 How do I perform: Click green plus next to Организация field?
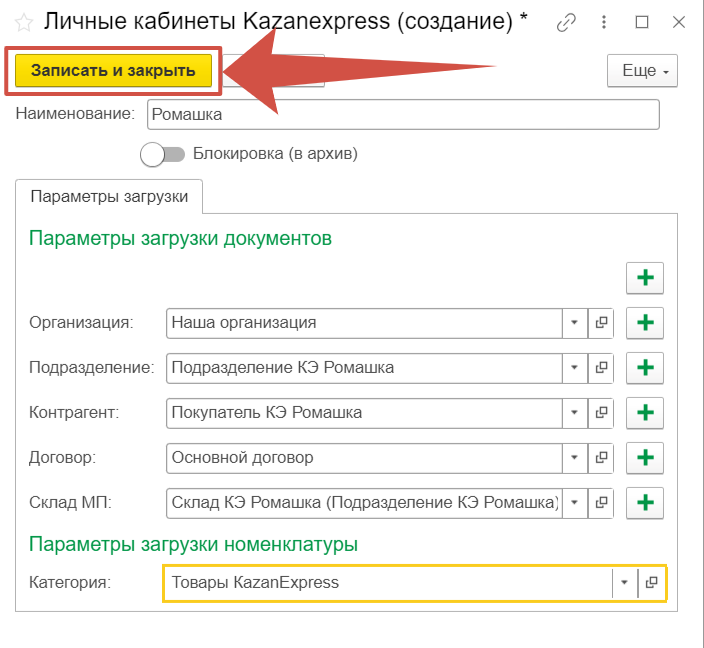645,323
